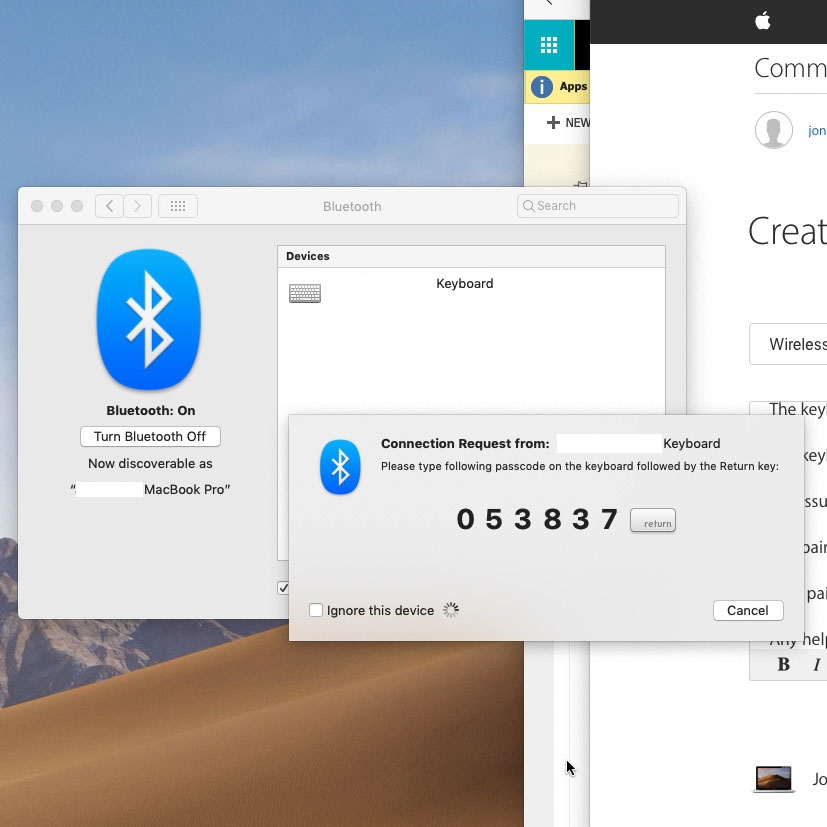Screen dimensions: 827x827
Task: Open the apps grid icon in teal bar
Action: point(549,45)
